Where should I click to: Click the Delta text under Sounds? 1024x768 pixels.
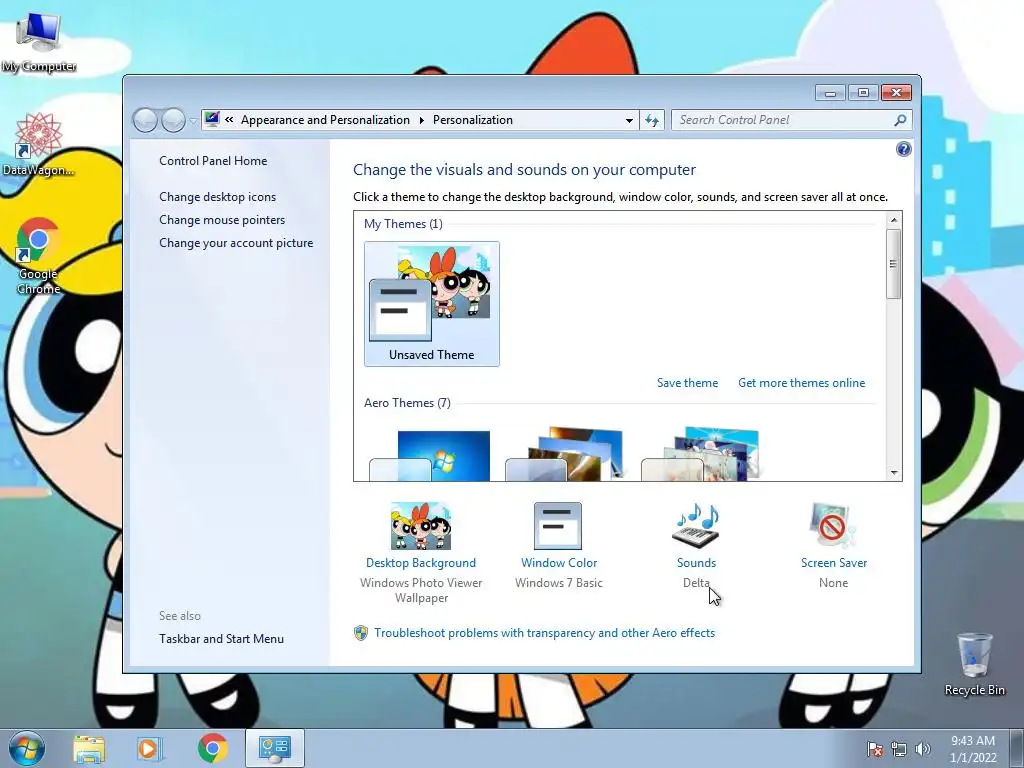click(x=696, y=583)
